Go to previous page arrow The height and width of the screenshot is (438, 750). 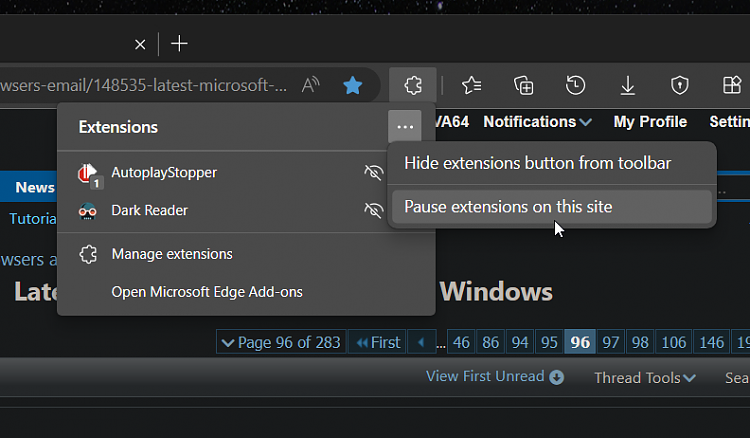tap(421, 342)
